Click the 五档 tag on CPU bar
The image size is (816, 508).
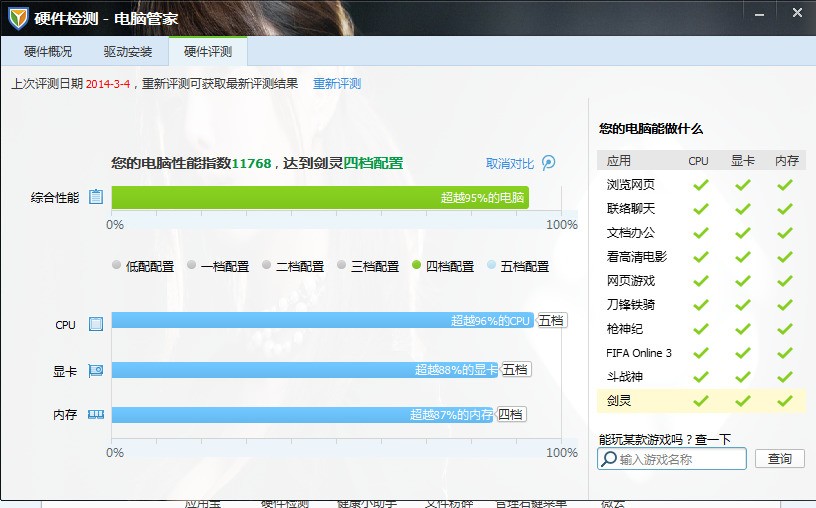(551, 320)
